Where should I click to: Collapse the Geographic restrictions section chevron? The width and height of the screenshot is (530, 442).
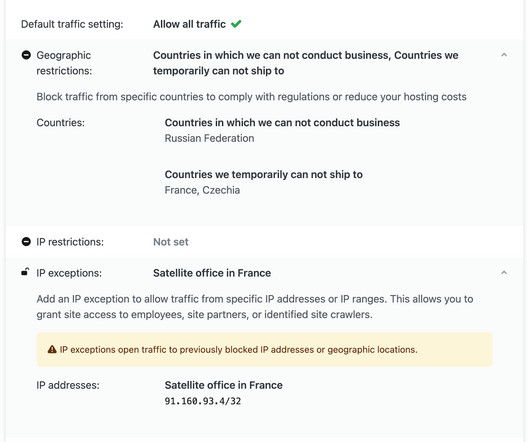[x=504, y=55]
